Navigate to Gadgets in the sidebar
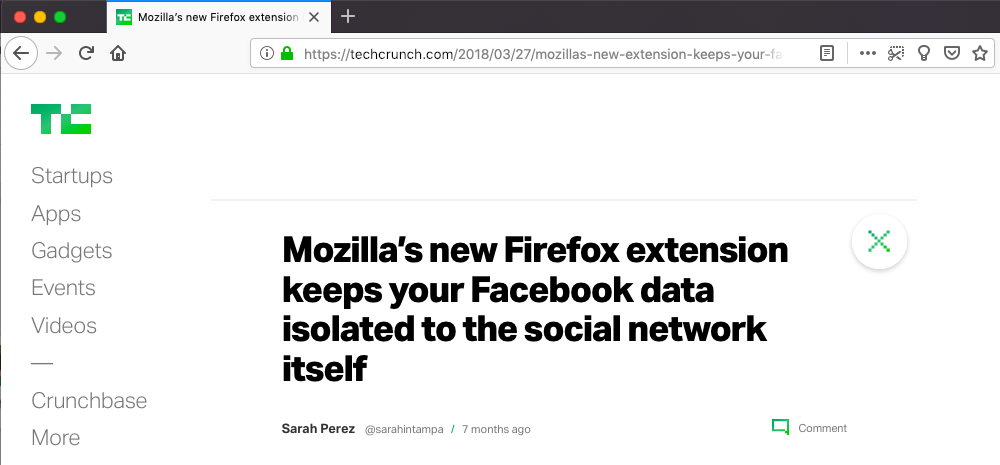Screen dimensions: 1000x465 pos(71,251)
